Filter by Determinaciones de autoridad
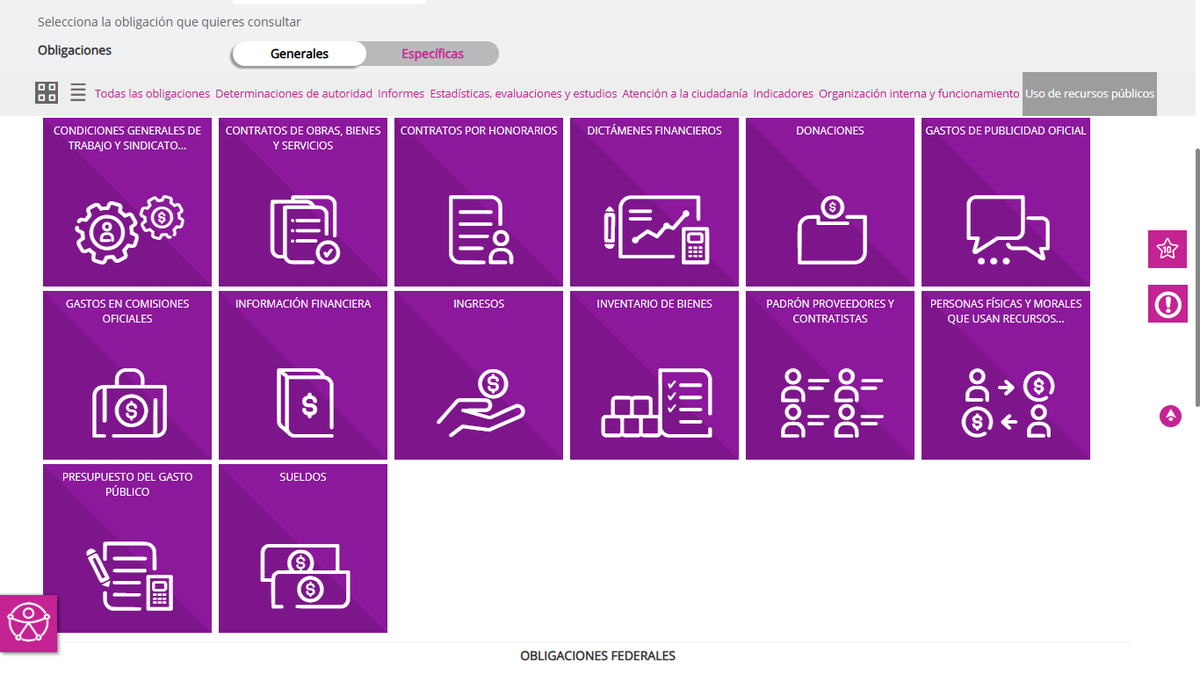The image size is (1200, 675). 294,93
